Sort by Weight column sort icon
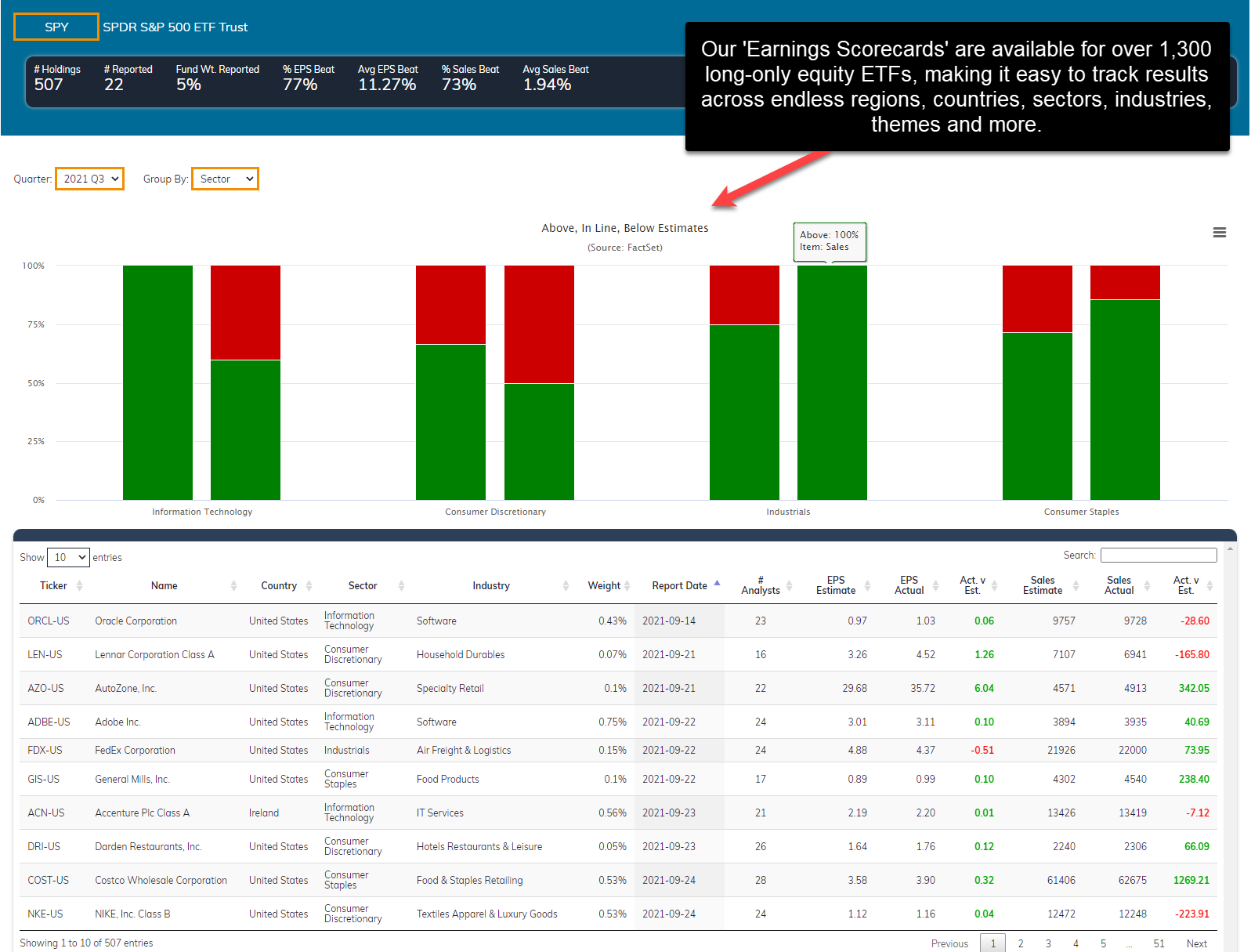The image size is (1251, 952). [627, 586]
